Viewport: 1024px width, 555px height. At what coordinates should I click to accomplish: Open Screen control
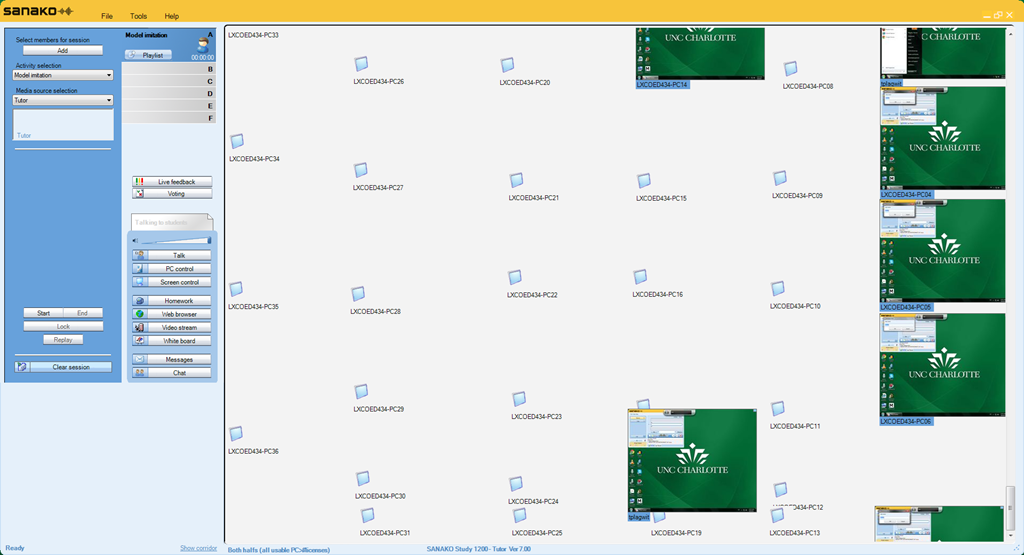[172, 282]
